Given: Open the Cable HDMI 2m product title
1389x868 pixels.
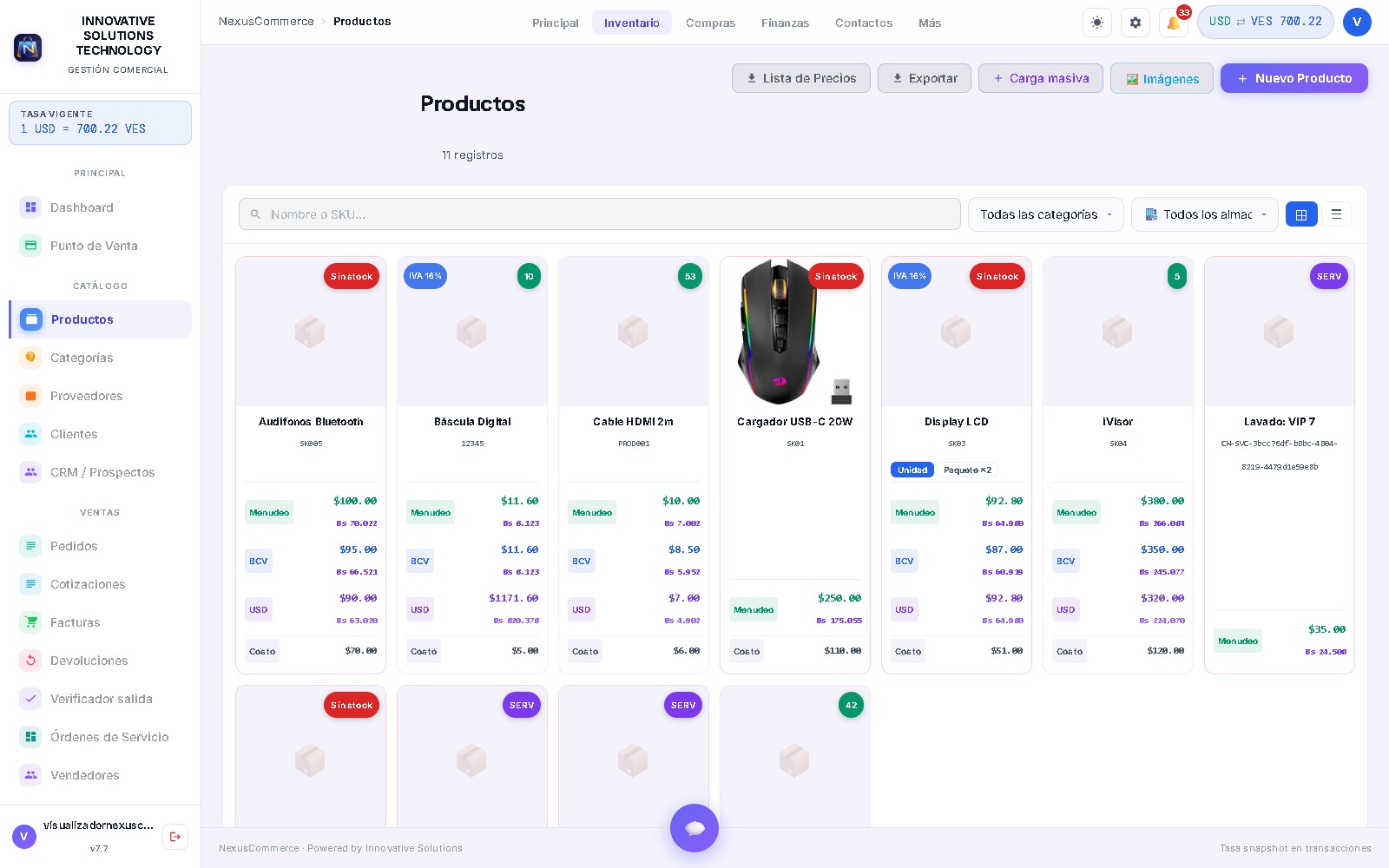Looking at the screenshot, I should click(634, 422).
